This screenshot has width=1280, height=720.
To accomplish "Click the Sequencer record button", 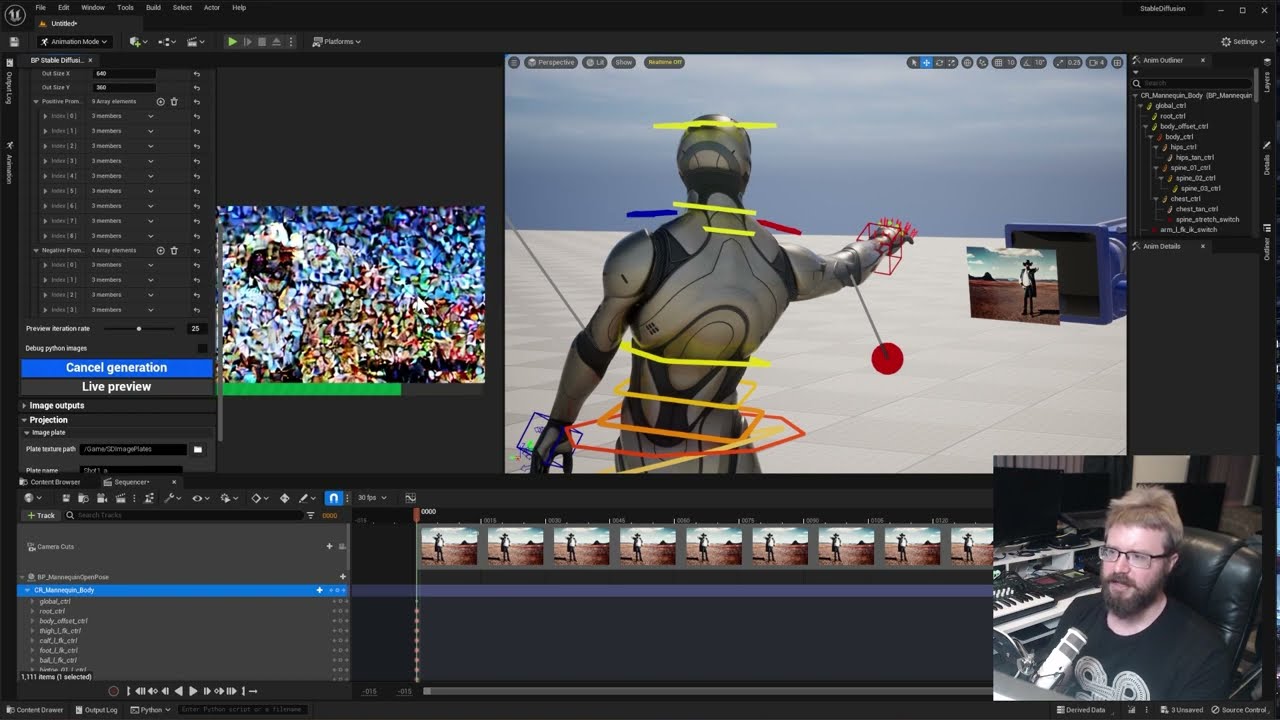I will [113, 691].
